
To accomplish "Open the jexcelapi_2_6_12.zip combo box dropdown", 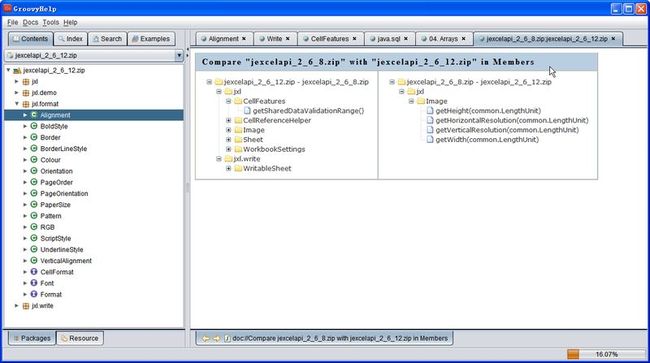I will pos(179,55).
